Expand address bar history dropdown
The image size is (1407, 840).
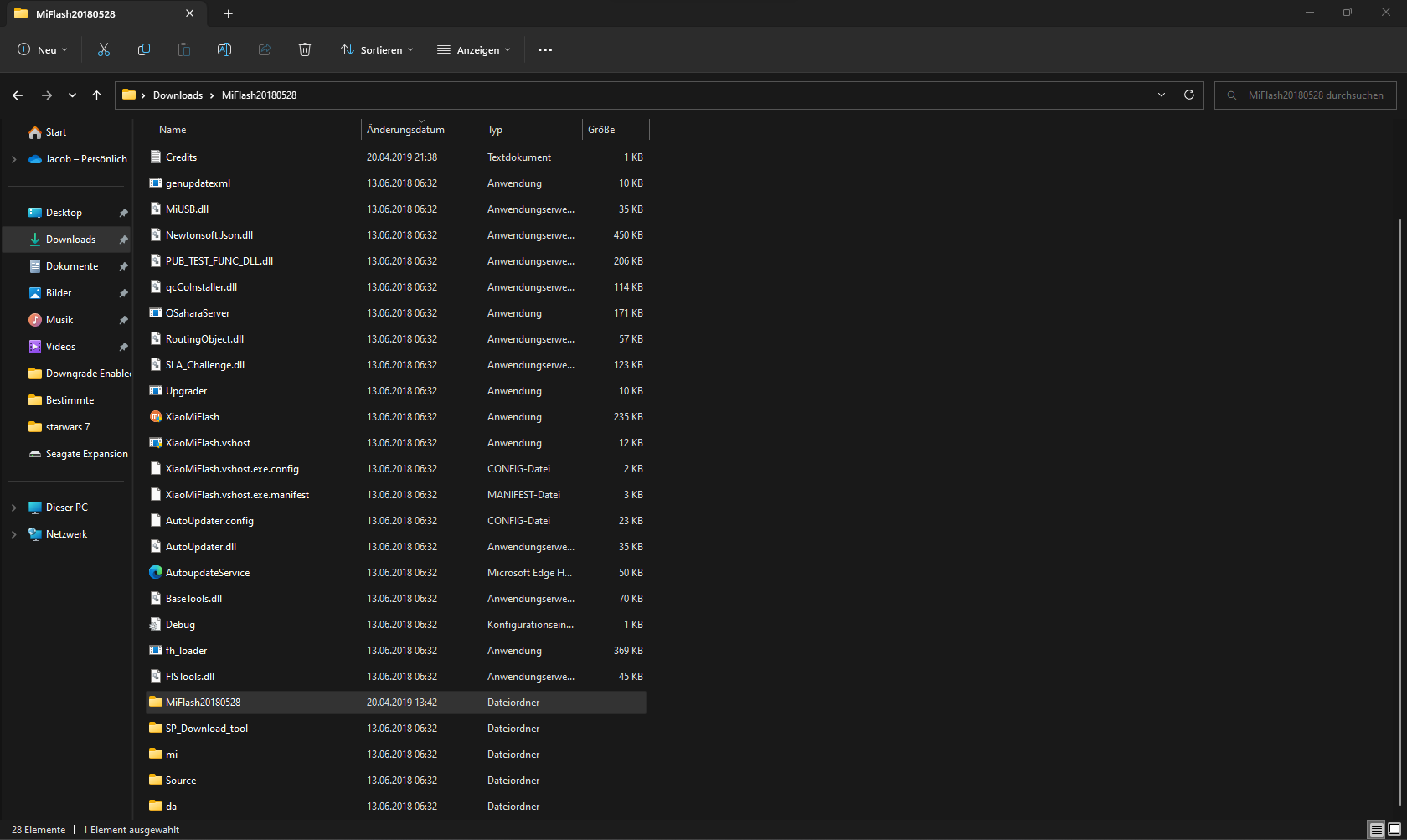point(1162,95)
